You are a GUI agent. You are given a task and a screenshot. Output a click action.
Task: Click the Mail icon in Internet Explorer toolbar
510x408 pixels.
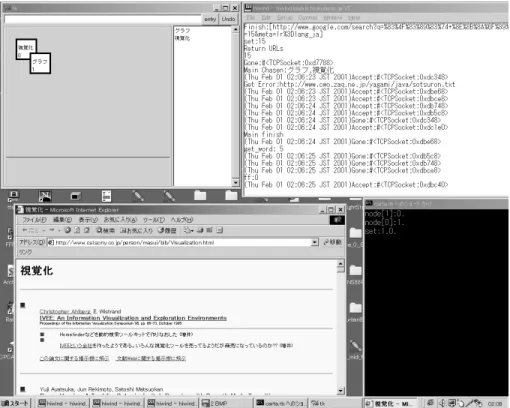click(x=189, y=230)
